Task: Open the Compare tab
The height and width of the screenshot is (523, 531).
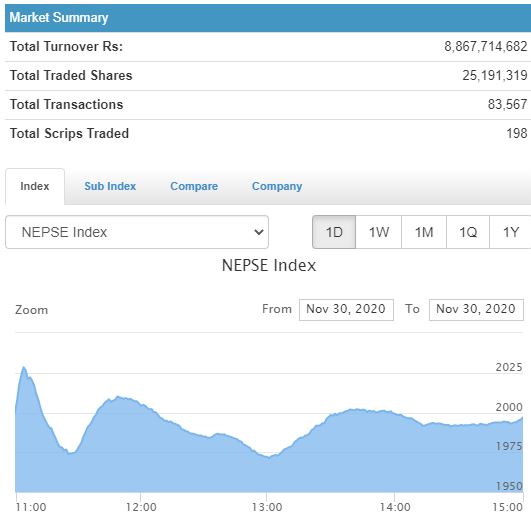Action: (194, 186)
